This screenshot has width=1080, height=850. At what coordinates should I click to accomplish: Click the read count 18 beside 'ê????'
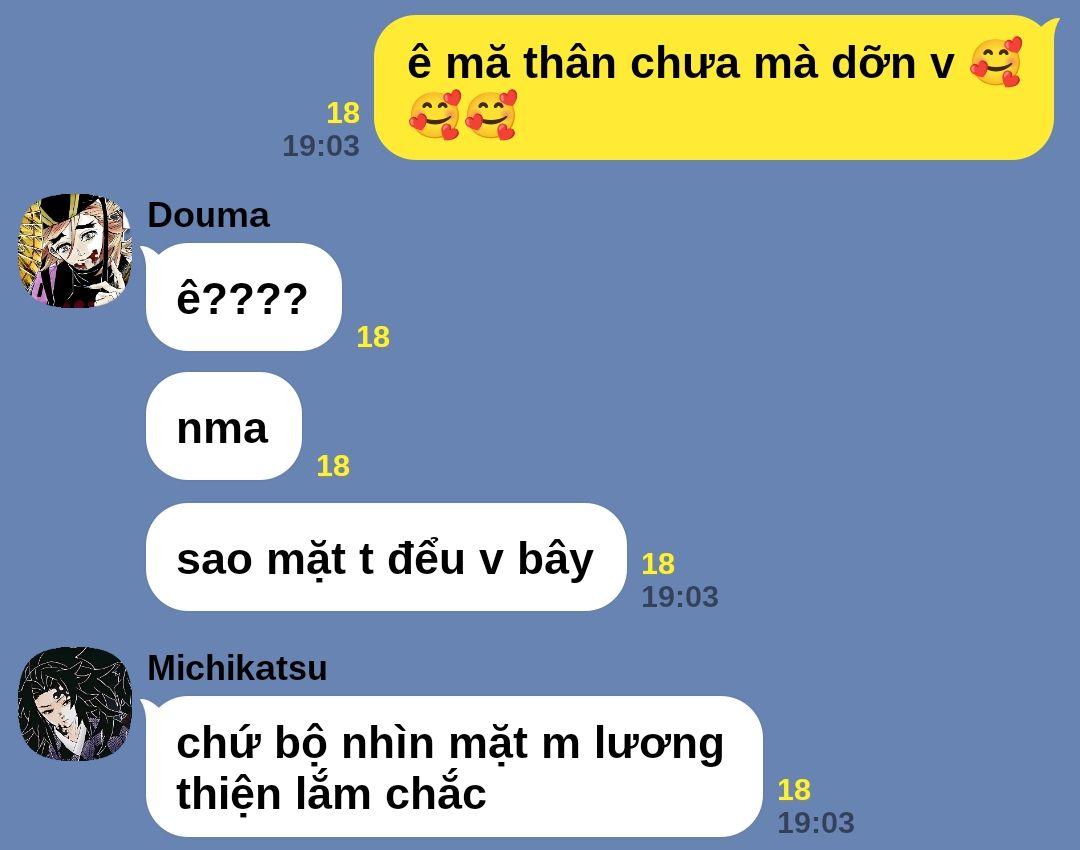pos(373,338)
